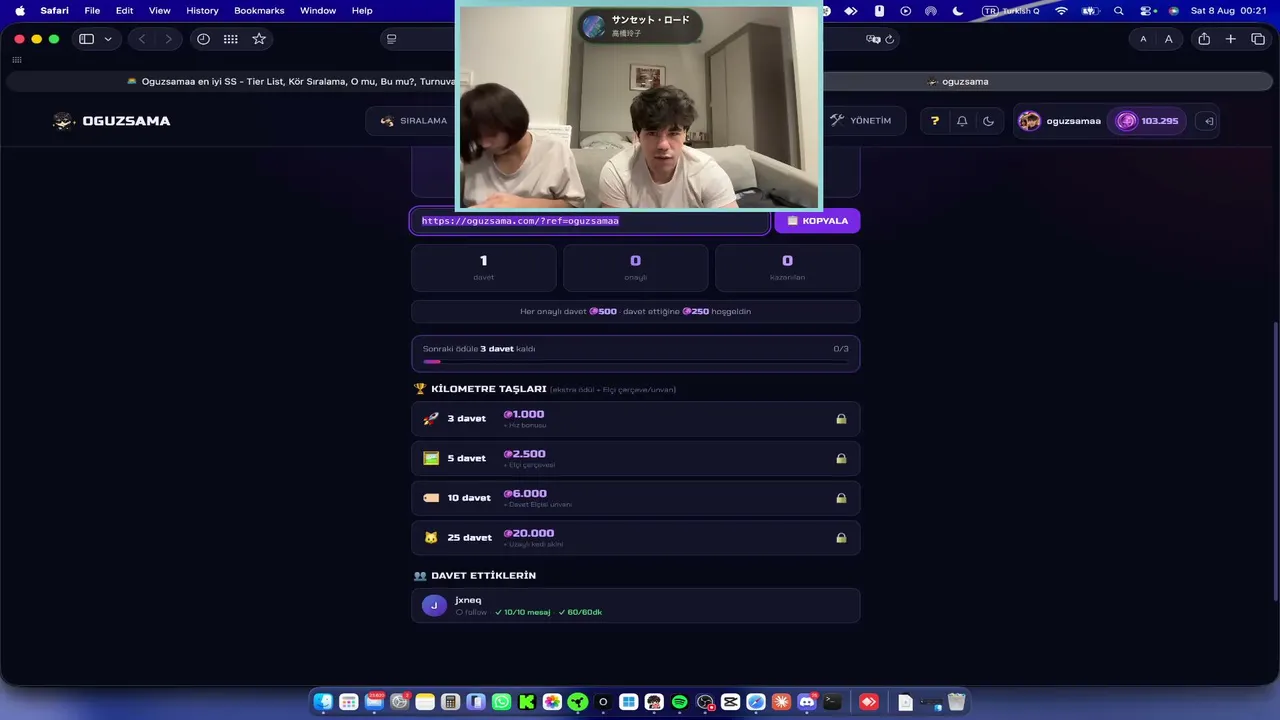Click the lock on the 25 davet milestone
The width and height of the screenshot is (1280, 720).
[841, 538]
